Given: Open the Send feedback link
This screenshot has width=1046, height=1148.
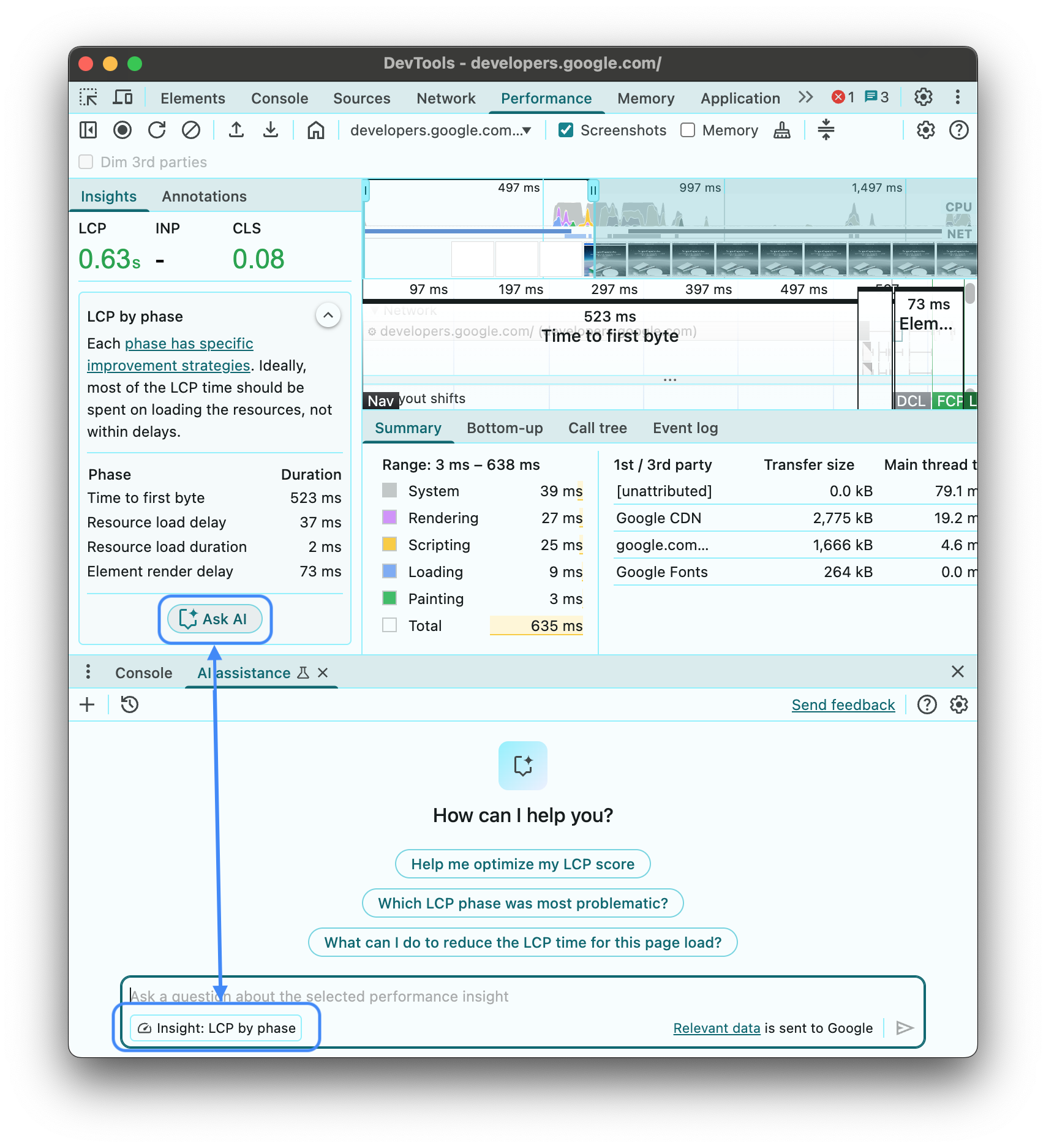Looking at the screenshot, I should (843, 704).
